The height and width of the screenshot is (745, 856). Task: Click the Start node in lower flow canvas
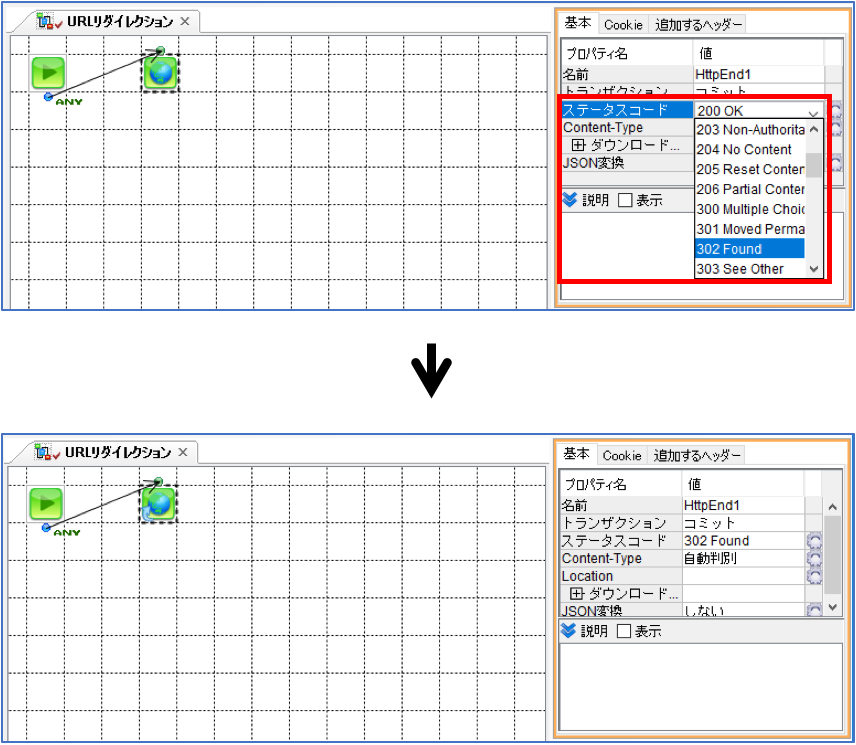46,503
